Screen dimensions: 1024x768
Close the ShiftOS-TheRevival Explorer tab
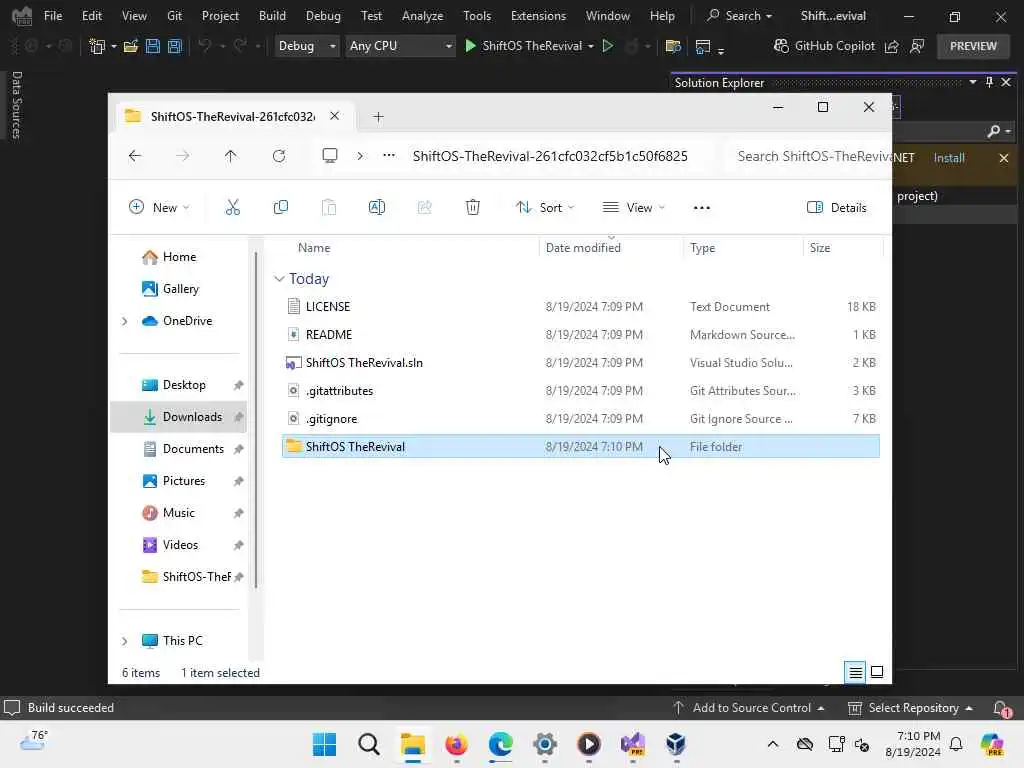pos(334,116)
